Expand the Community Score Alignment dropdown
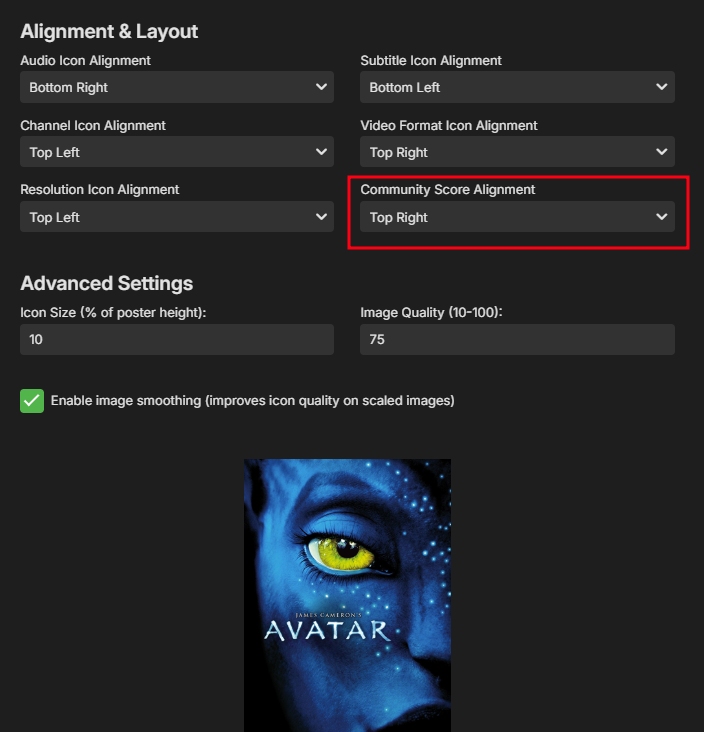 tap(517, 217)
